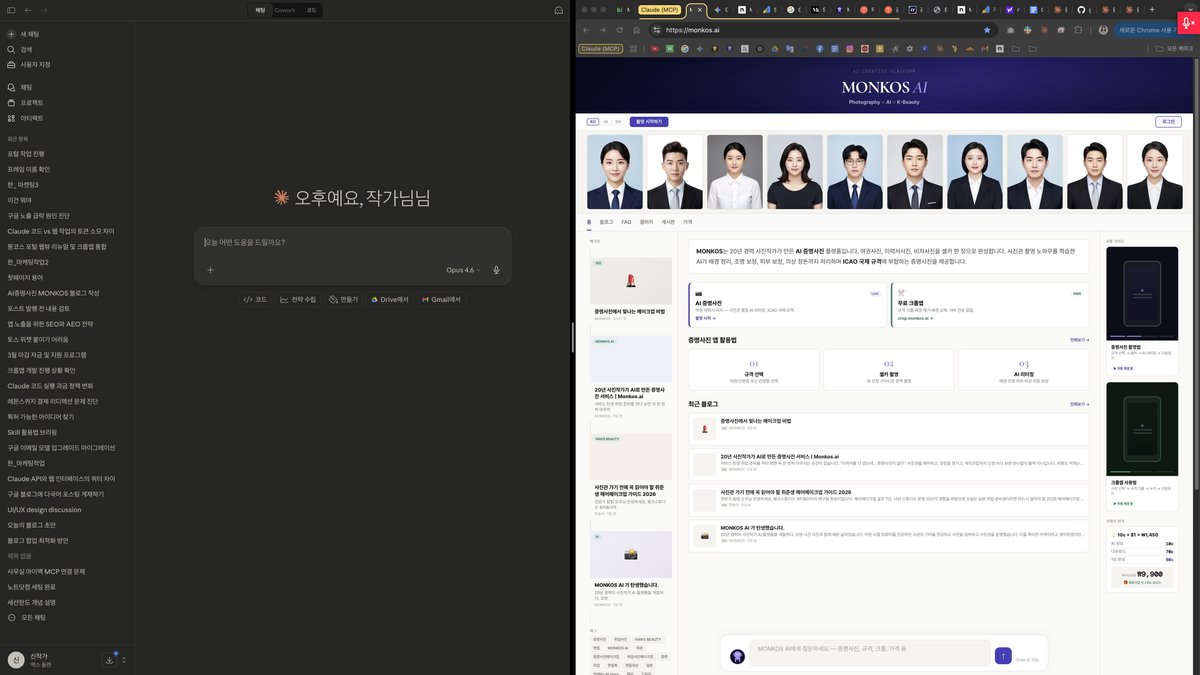Open 모든 북마크 folder in Chrome
The image size is (1200, 675).
1176,48
